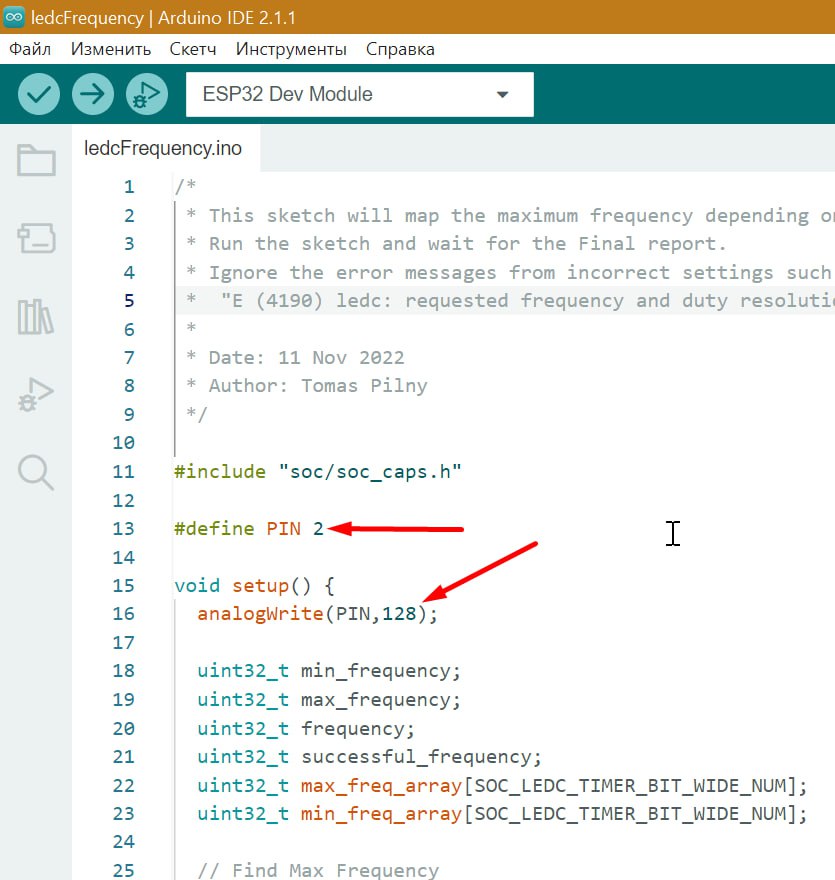Click line number 5 in the gutter

[x=129, y=300]
